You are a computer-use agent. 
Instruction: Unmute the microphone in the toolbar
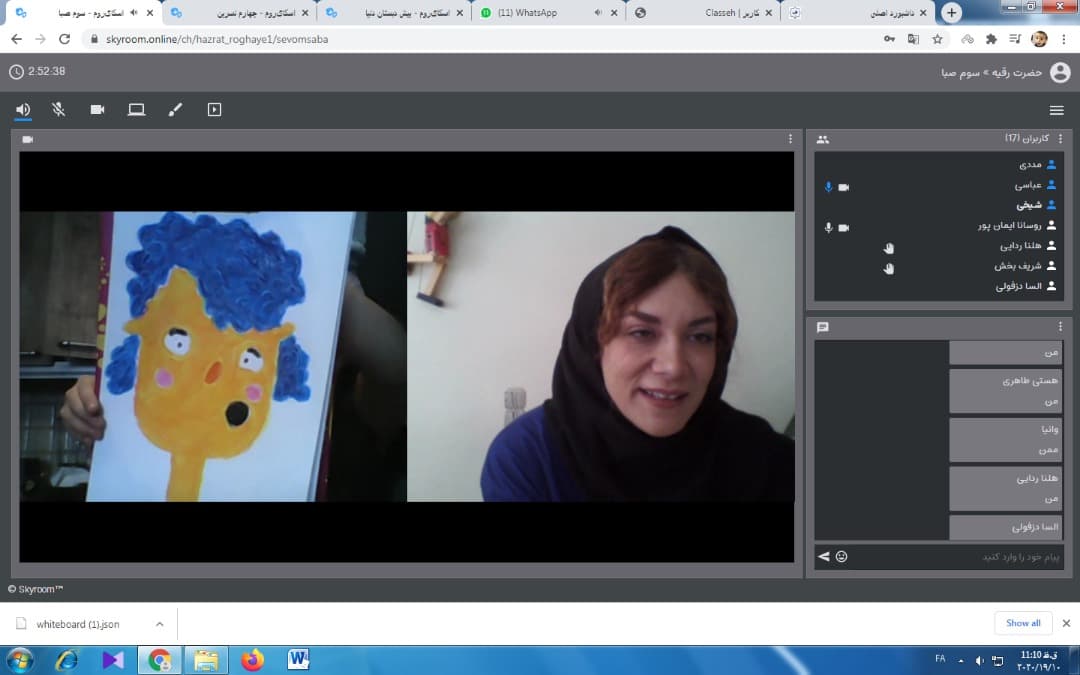tap(59, 110)
